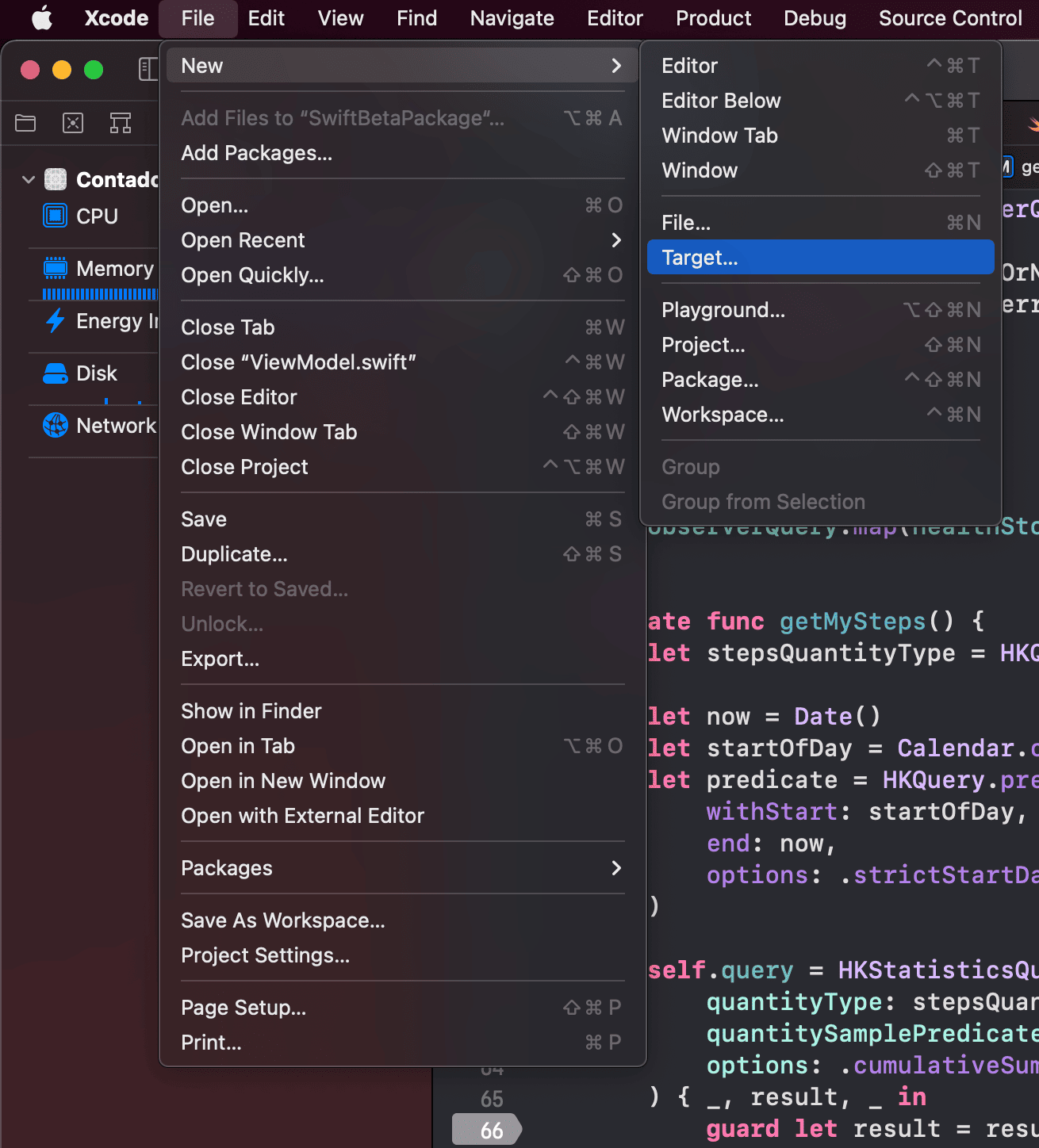The height and width of the screenshot is (1148, 1039).
Task: Click the getMySteps function name in editor
Action: click(x=853, y=621)
